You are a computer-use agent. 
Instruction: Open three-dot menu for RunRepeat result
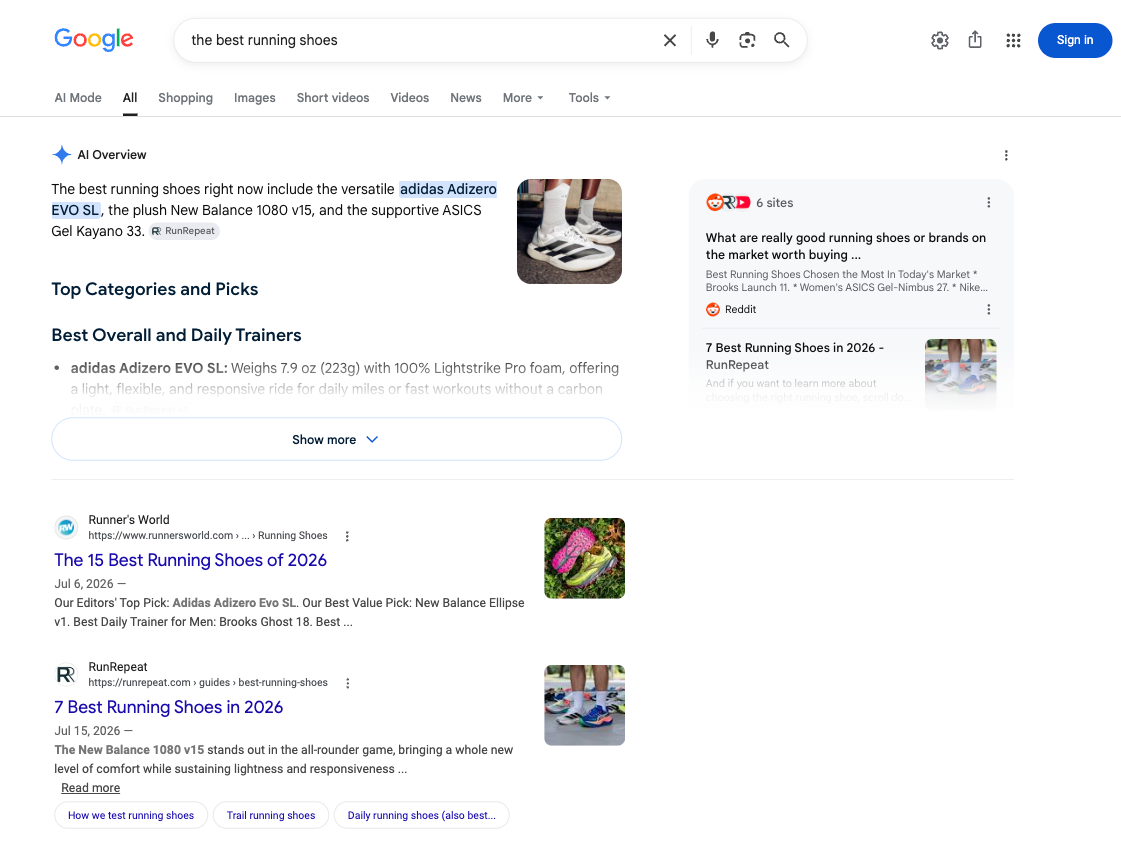point(347,683)
